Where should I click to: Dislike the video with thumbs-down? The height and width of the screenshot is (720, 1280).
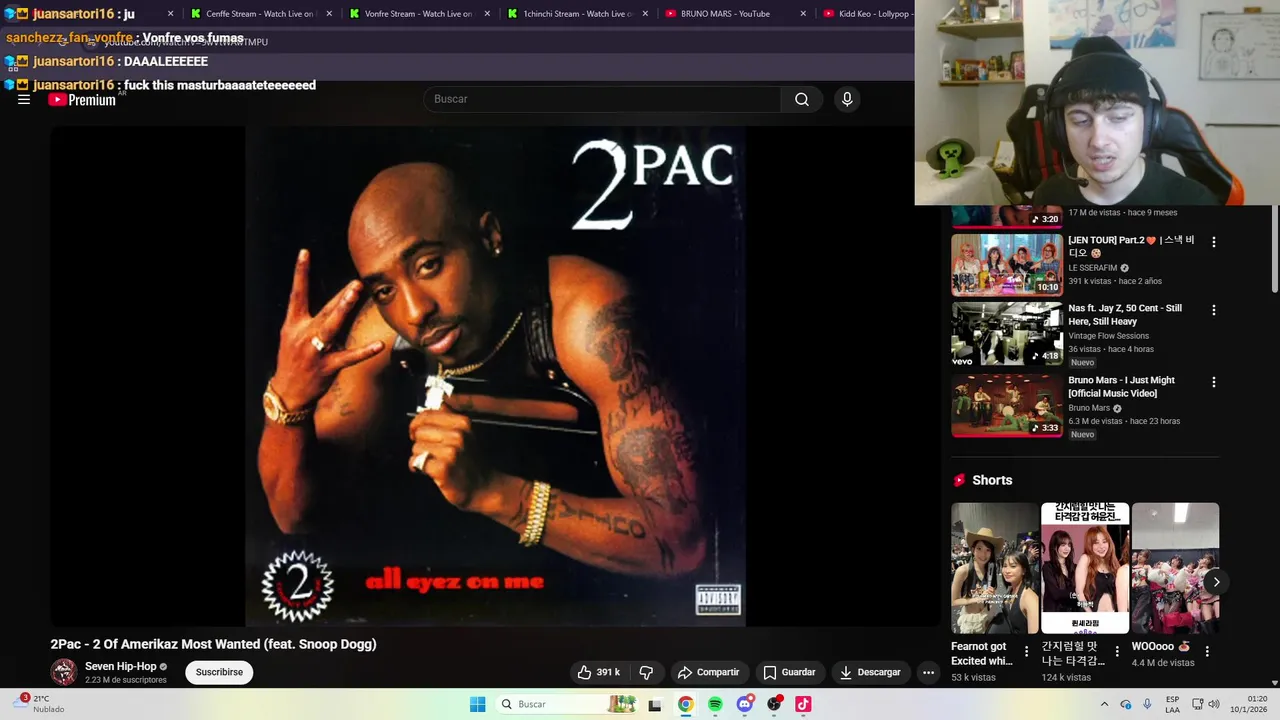pos(646,672)
